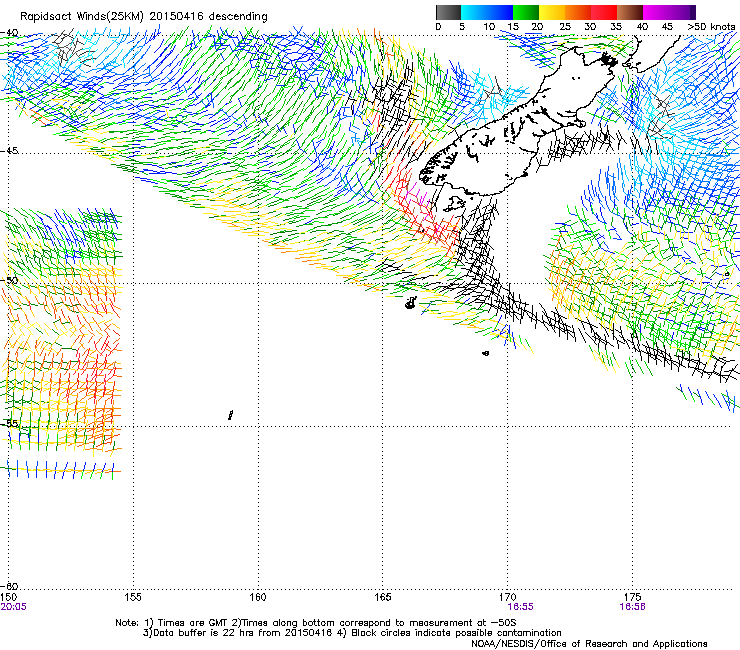740x650 pixels.
Task: Click the '30' legend scale label
Action: coord(590,26)
